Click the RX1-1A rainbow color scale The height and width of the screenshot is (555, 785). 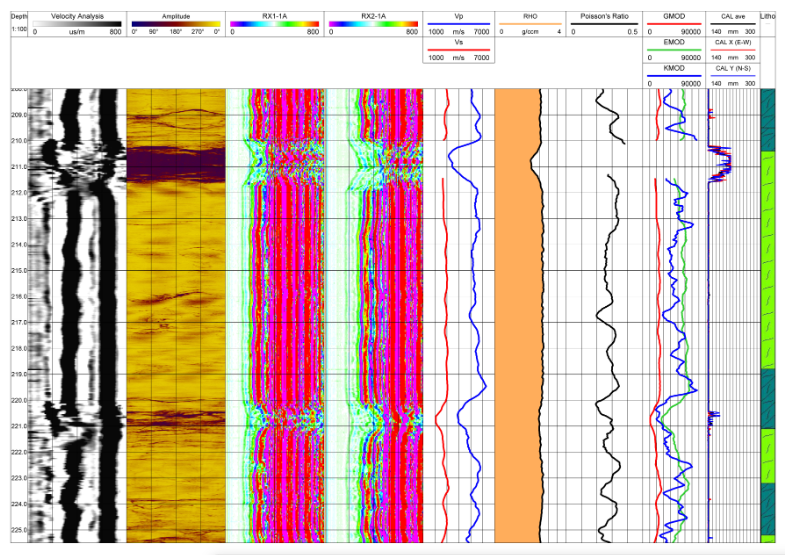(273, 24)
